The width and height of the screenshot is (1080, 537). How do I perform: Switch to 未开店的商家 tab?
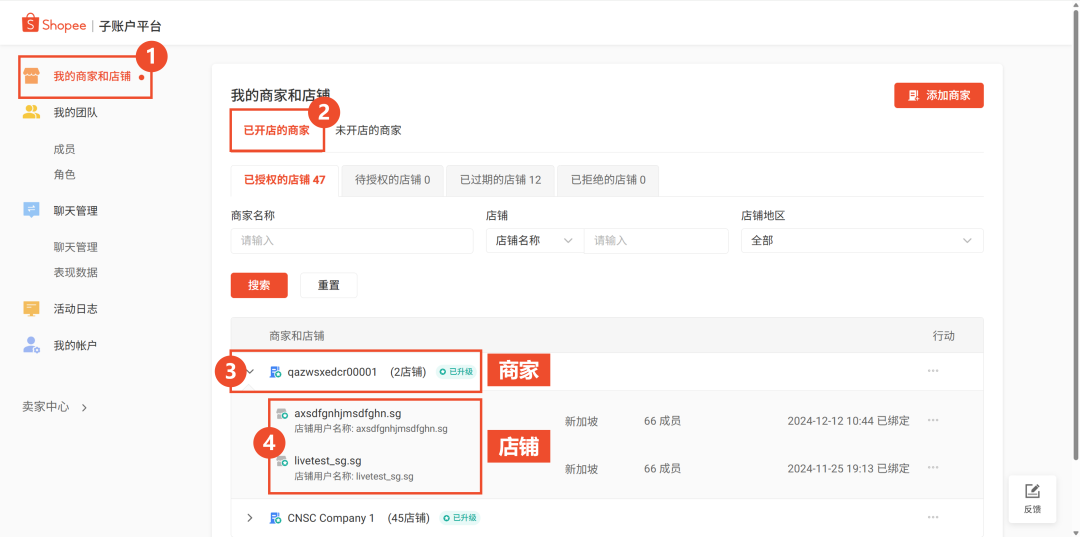pyautogui.click(x=368, y=130)
